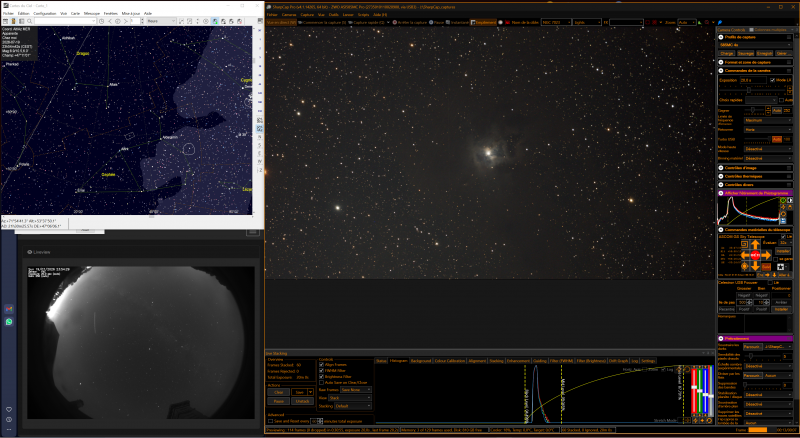
Task: Click Arrêter la capture in SharpCap toolbar
Action: (409, 22)
